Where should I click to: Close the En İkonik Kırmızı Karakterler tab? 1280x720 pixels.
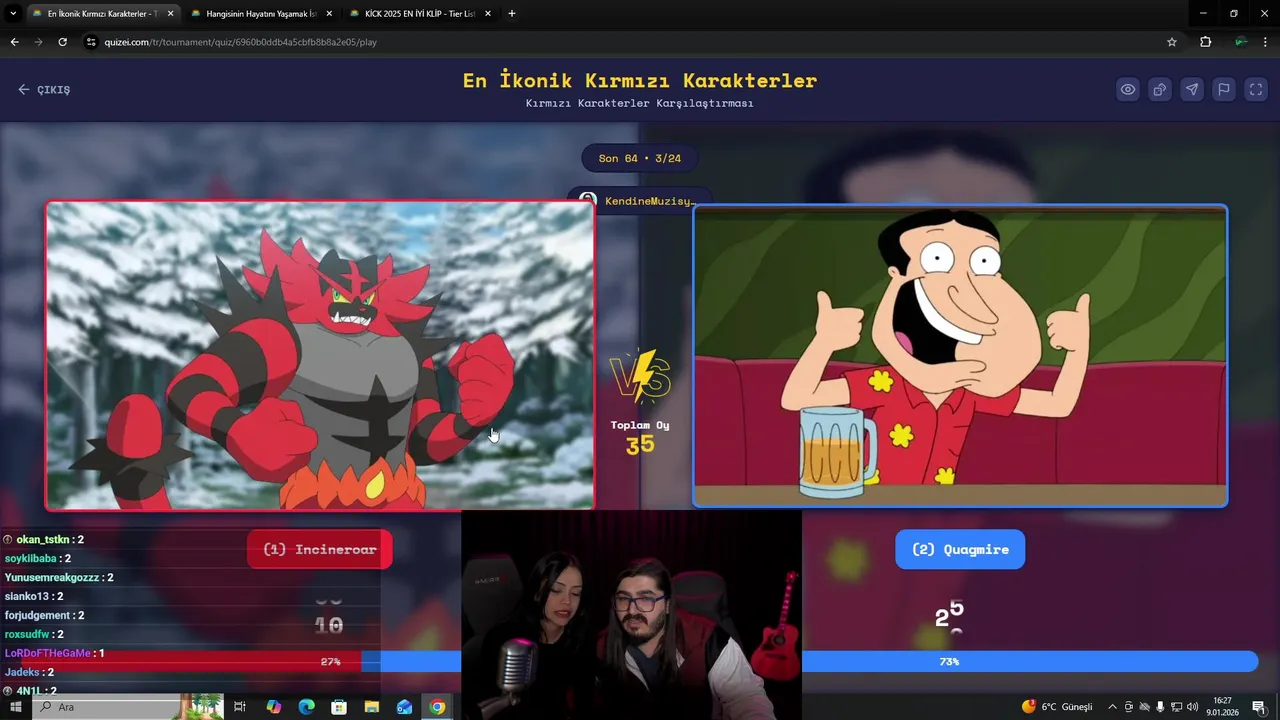[170, 13]
